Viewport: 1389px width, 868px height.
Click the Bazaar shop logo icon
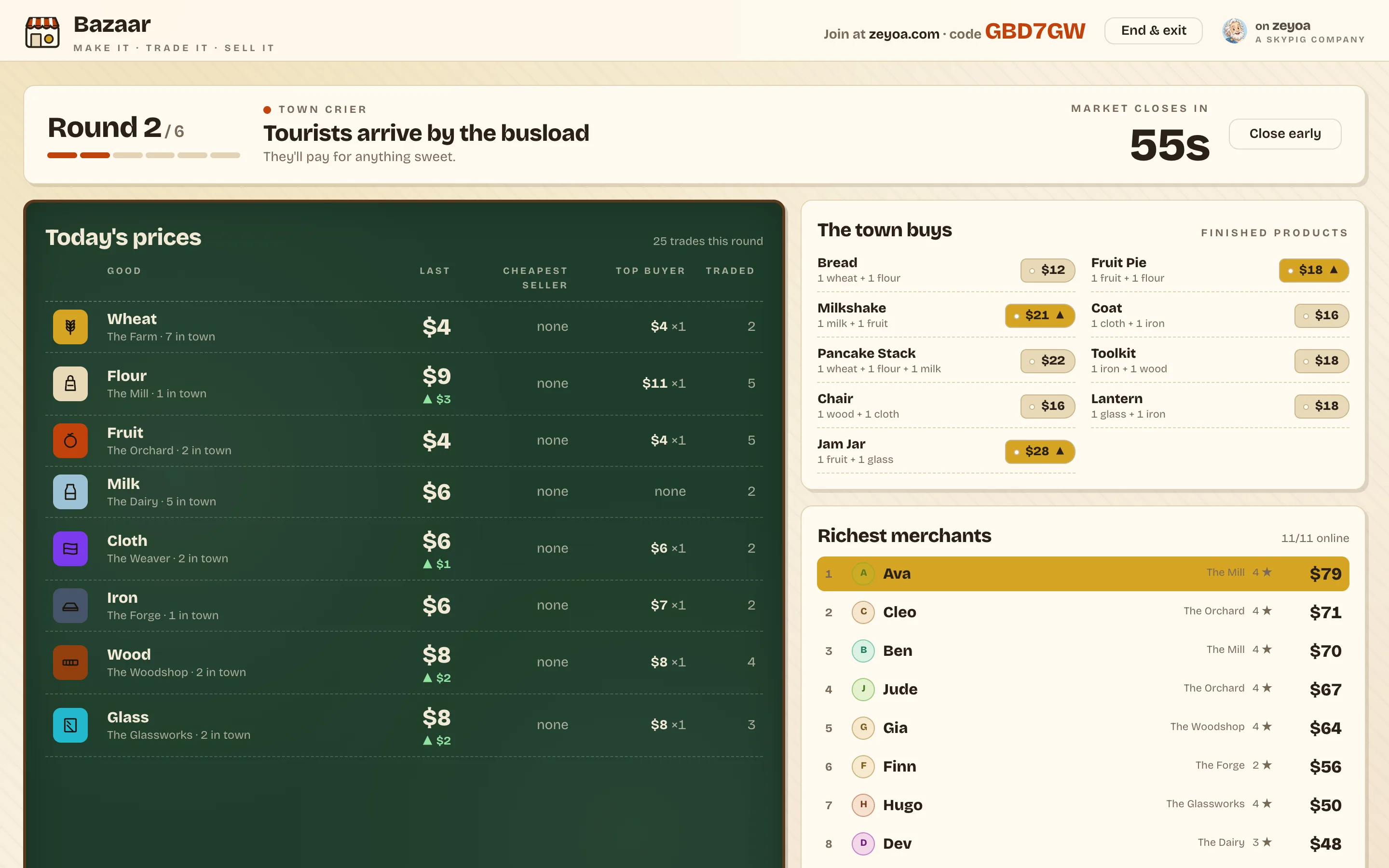(42, 31)
